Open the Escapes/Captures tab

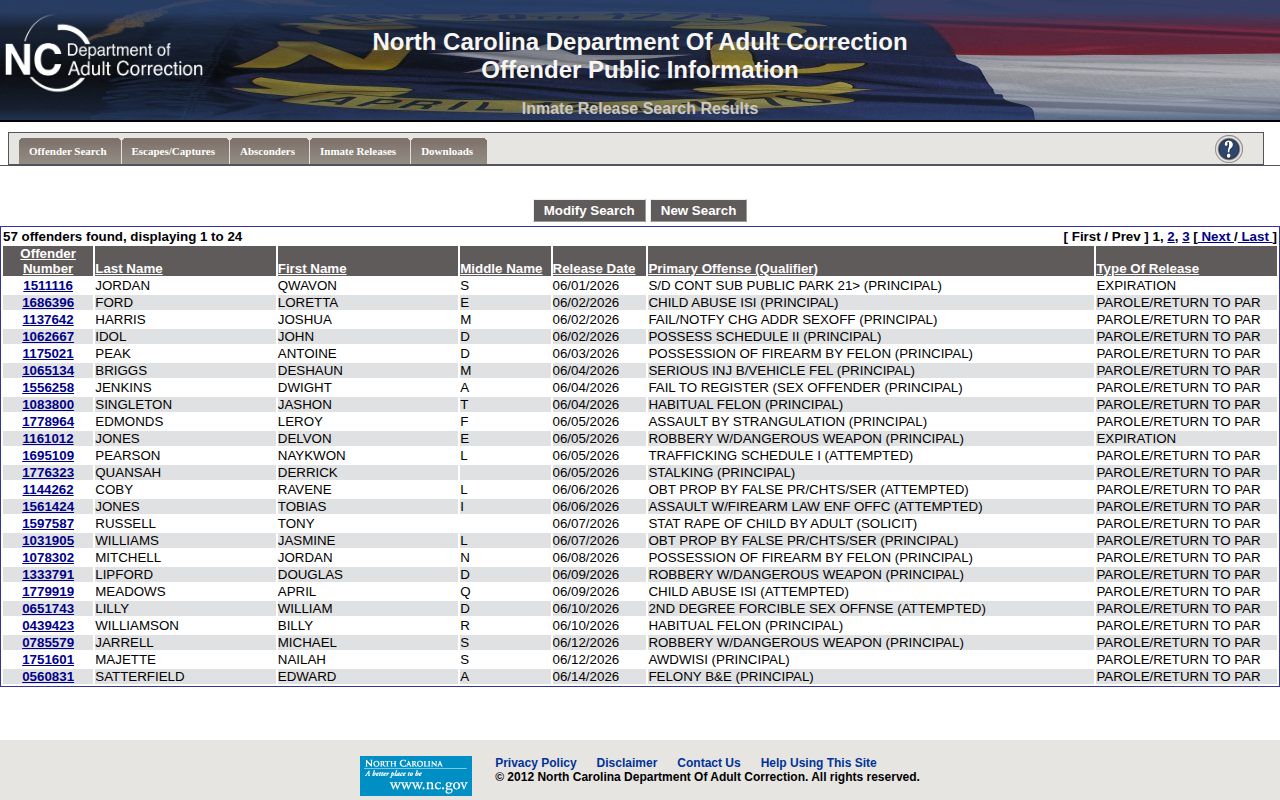point(173,151)
